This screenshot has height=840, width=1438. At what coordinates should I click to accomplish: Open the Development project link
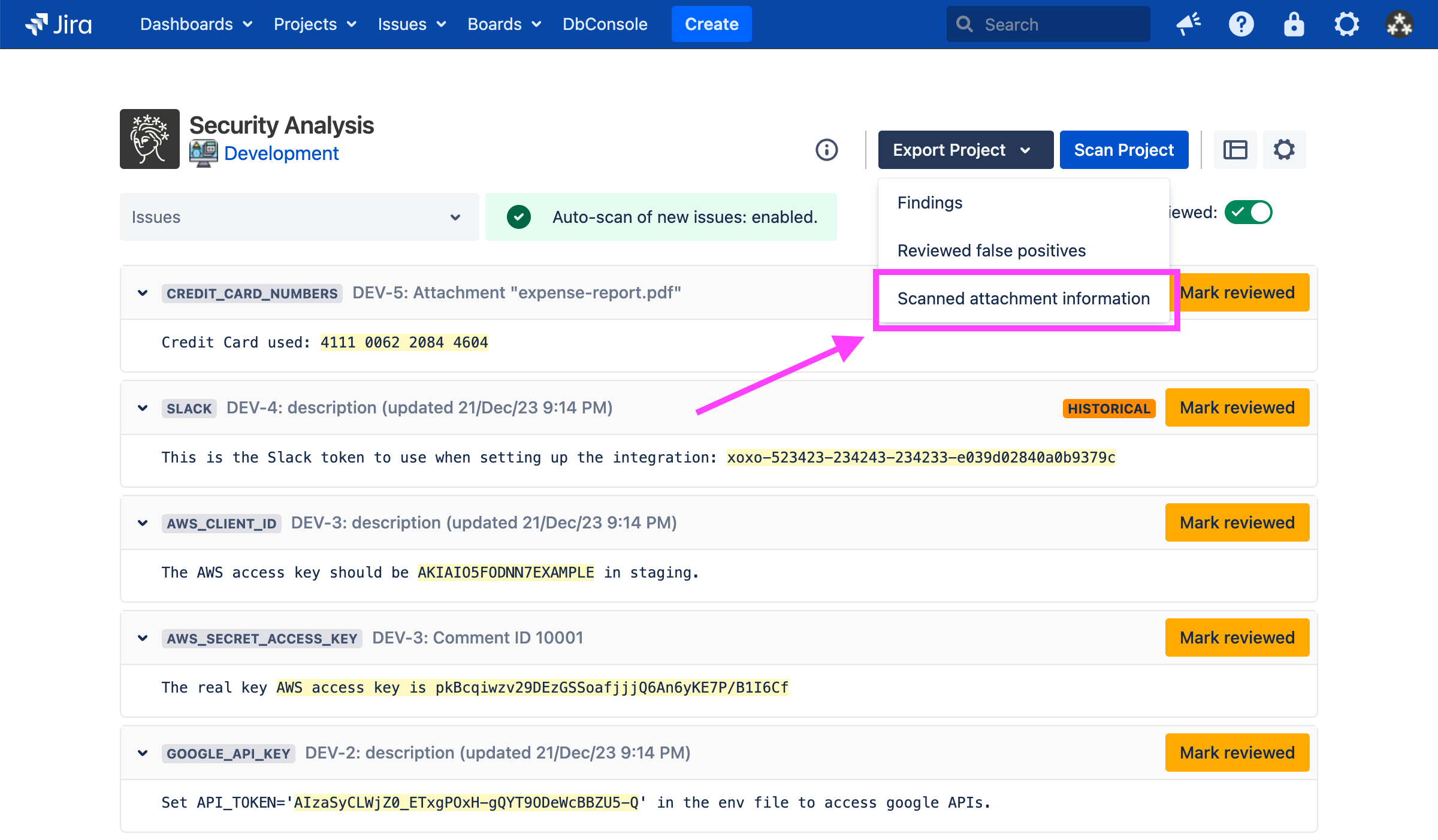281,153
